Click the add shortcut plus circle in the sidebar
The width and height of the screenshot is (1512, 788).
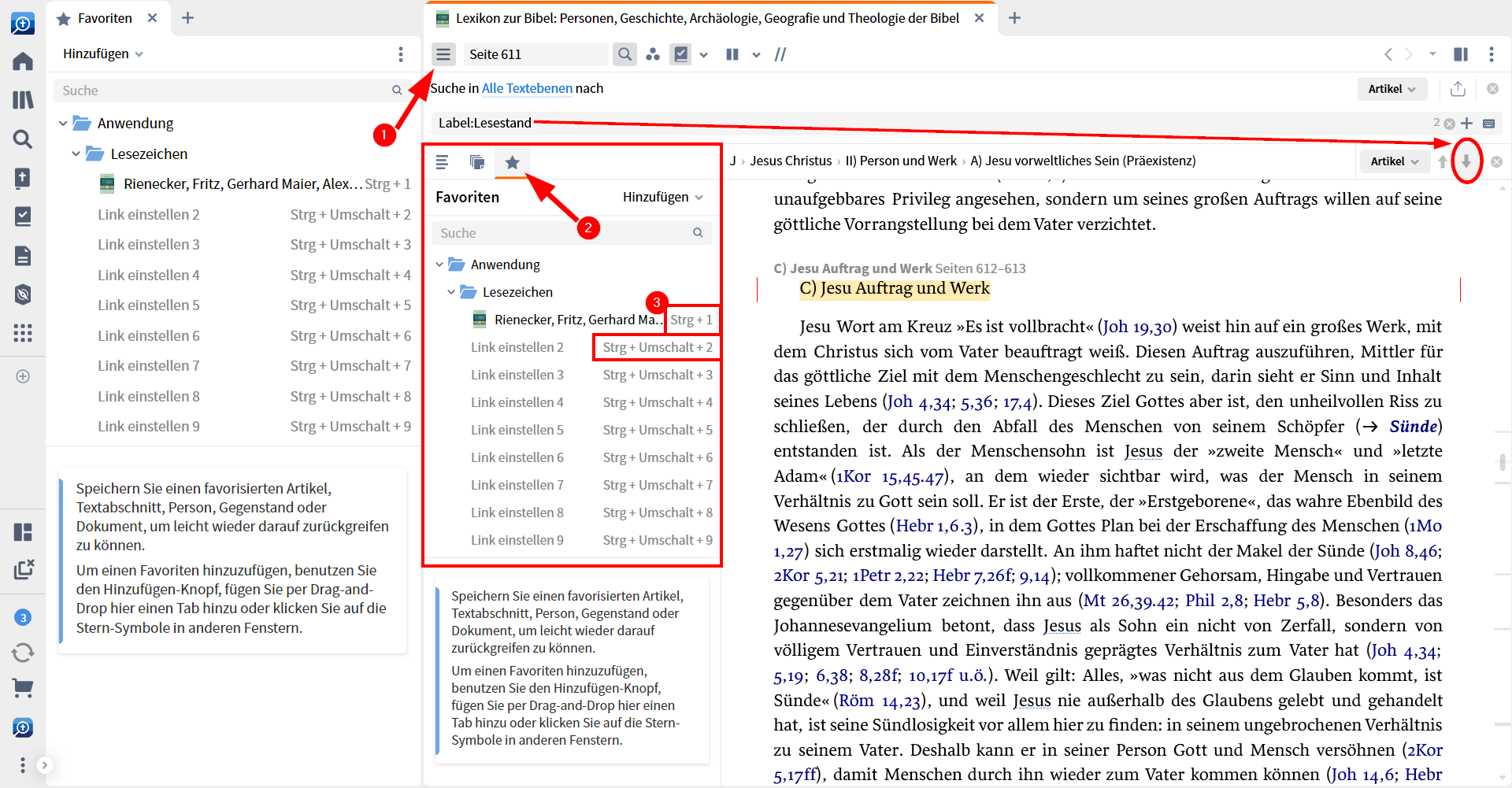click(x=23, y=376)
